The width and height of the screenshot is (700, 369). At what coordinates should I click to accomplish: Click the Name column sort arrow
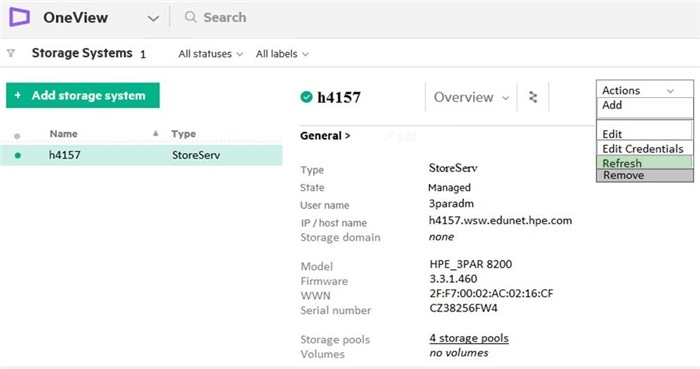155,133
